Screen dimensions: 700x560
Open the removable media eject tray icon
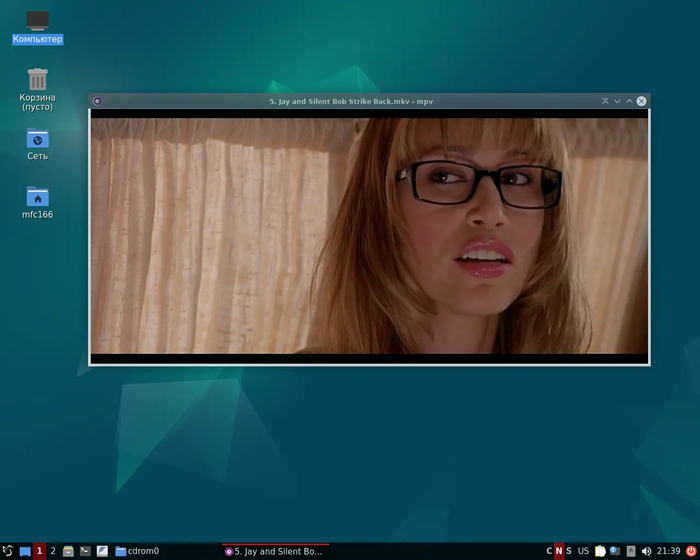[x=630, y=551]
